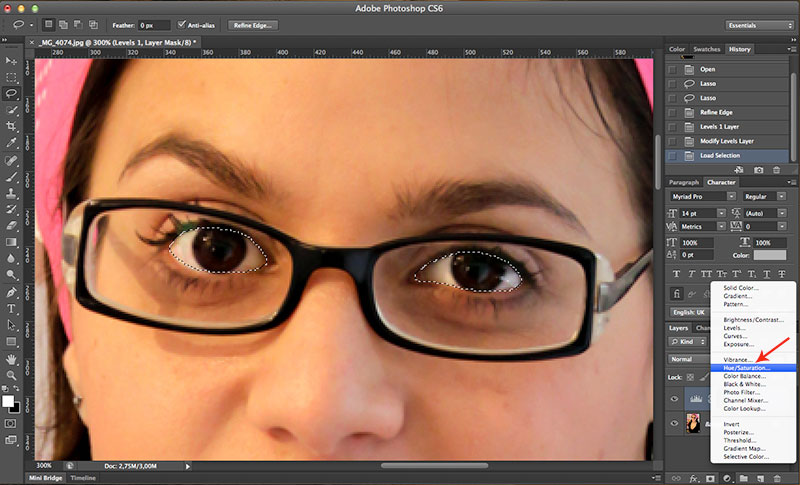Click the Refine Edge button
This screenshot has width=800, height=485.
(253, 24)
